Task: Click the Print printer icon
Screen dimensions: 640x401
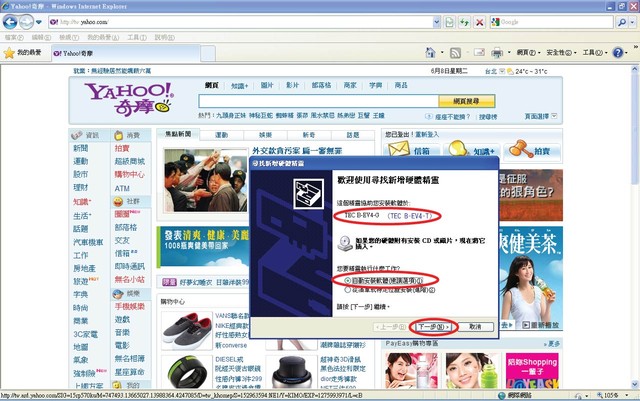Action: click(497, 53)
